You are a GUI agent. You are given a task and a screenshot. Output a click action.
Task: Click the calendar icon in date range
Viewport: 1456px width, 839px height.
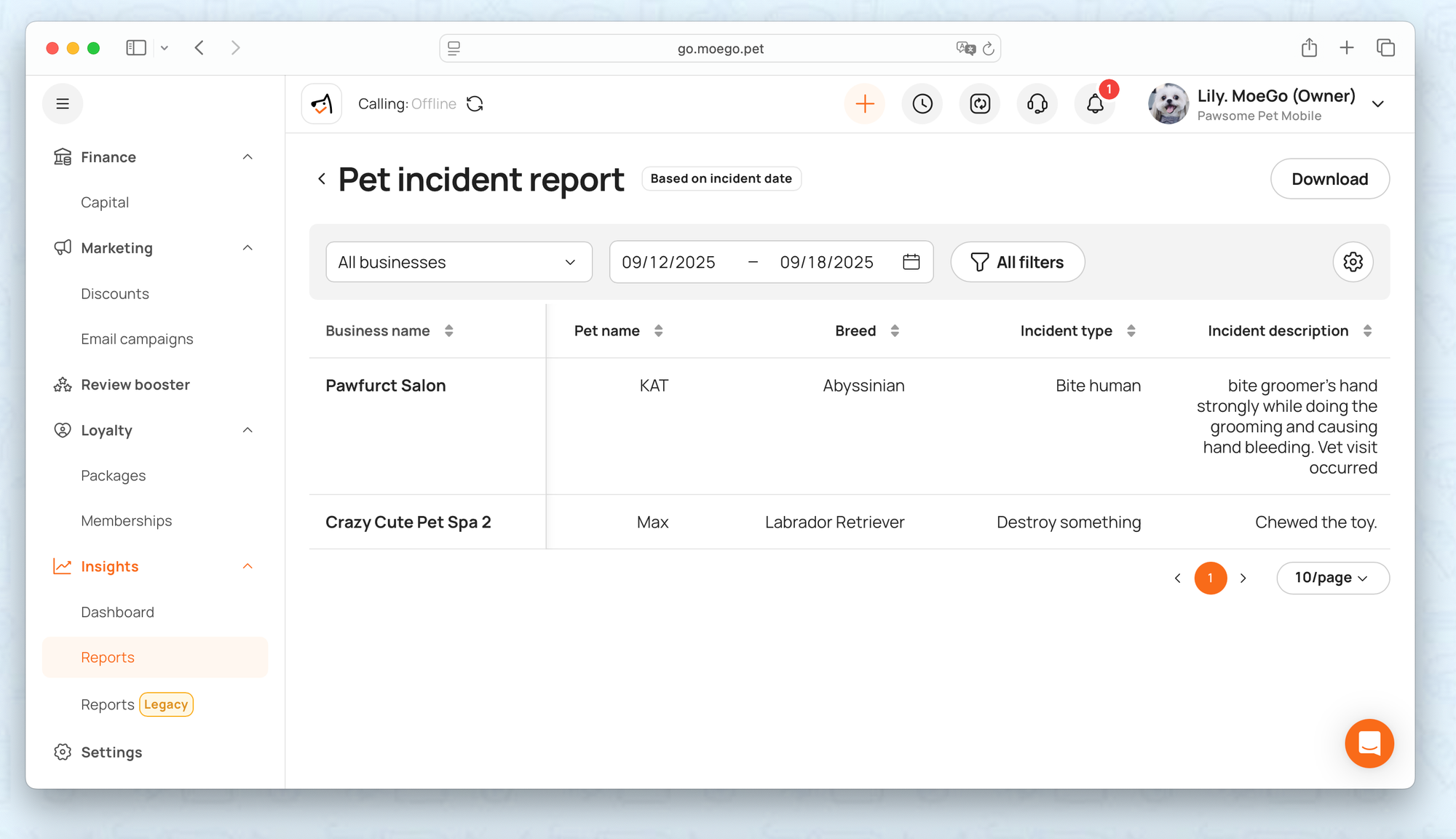911,262
